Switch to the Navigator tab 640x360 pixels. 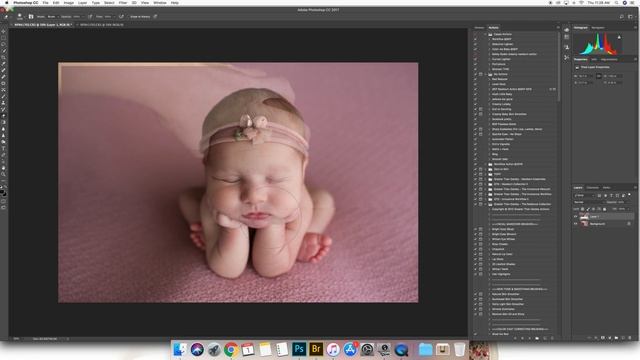598,28
